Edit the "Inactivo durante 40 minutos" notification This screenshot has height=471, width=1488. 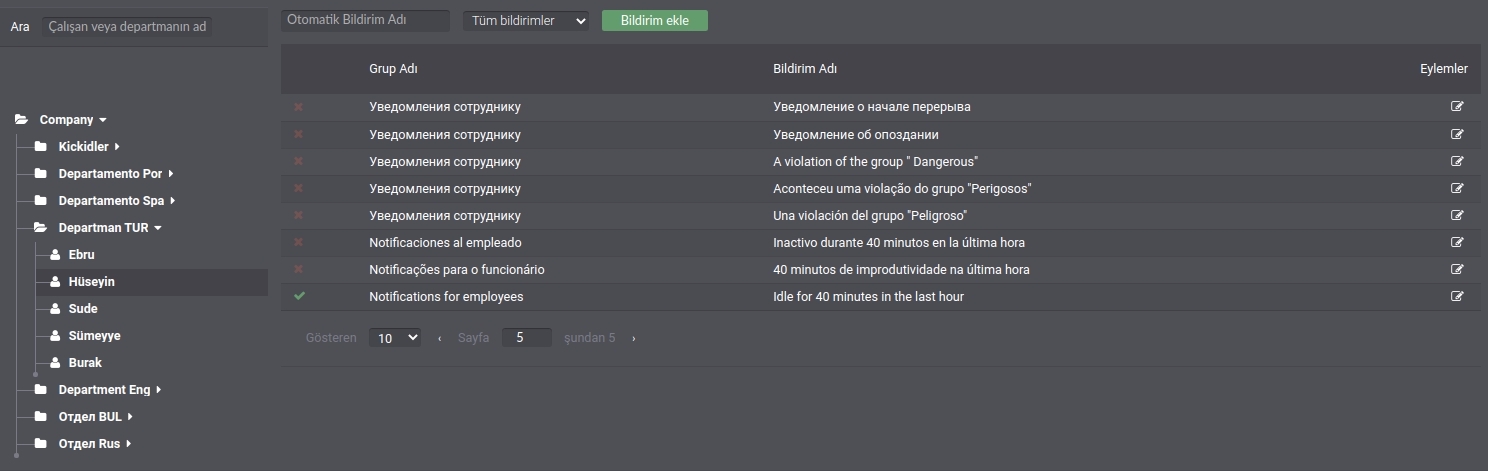(x=1457, y=242)
